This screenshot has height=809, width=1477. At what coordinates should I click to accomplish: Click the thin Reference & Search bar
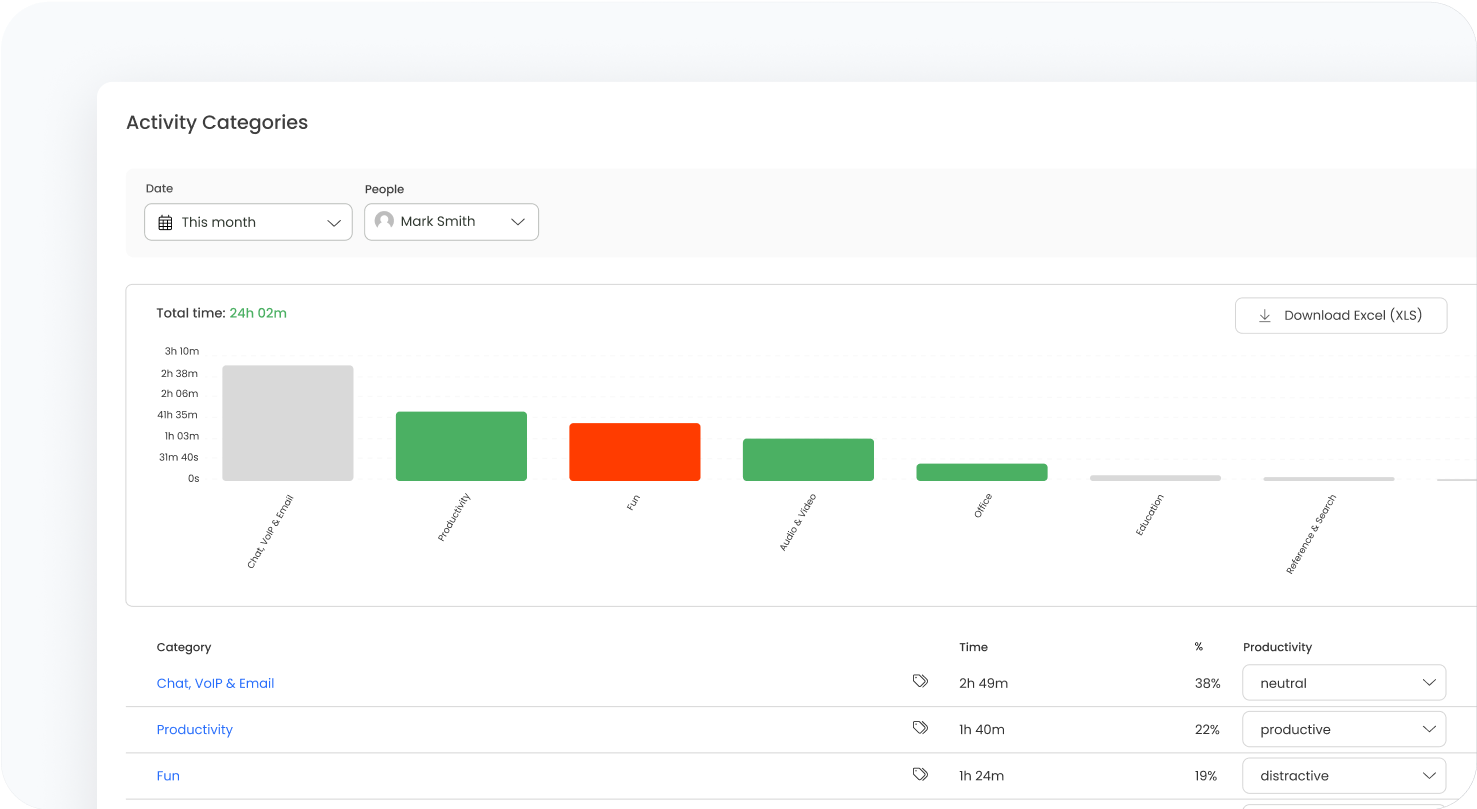1328,479
